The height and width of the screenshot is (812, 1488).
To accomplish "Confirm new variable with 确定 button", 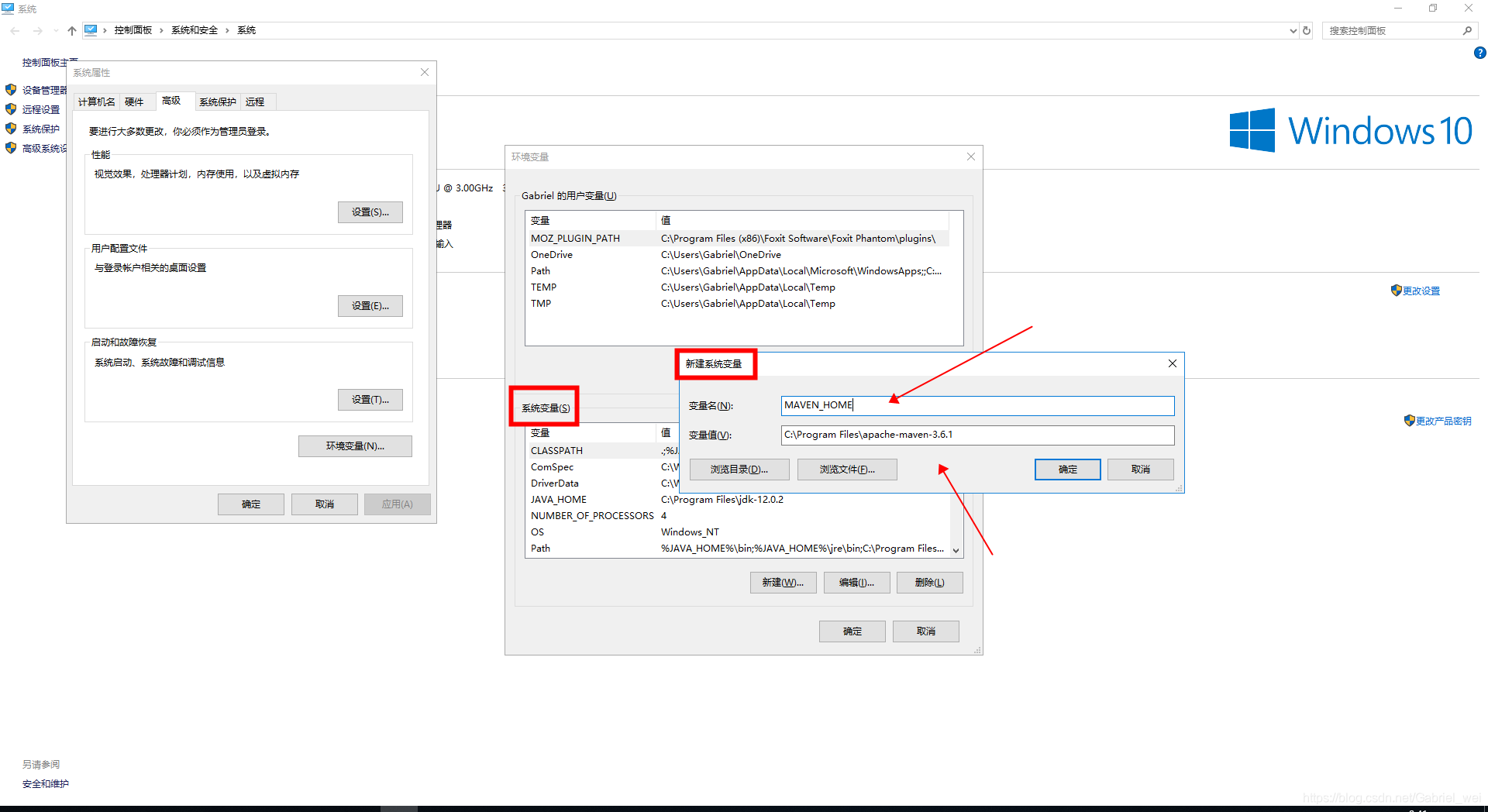I will click(1068, 470).
